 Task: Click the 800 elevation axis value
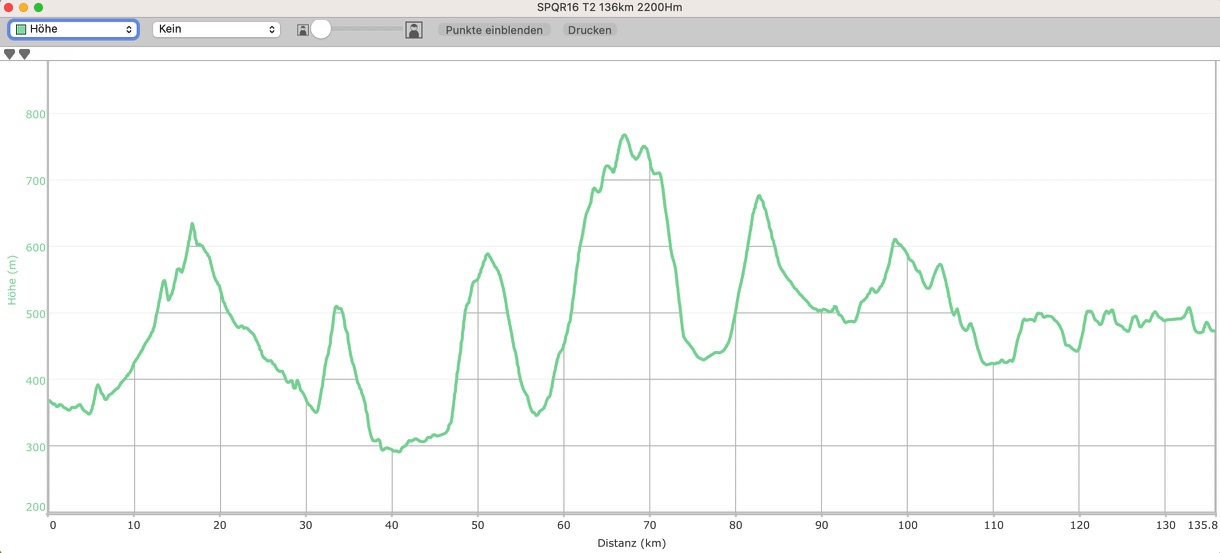pyautogui.click(x=36, y=114)
